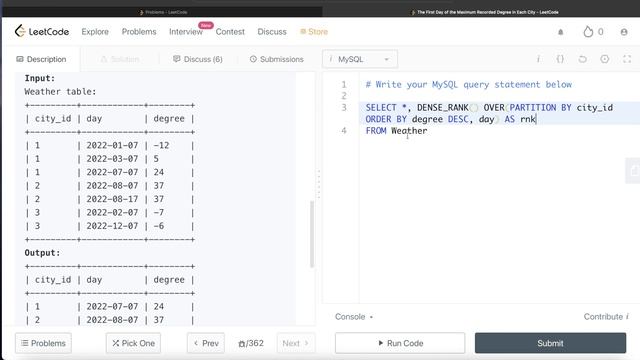Click editor line 4 FROM Weather
Viewport: 640px width, 360px height.
click(x=396, y=131)
